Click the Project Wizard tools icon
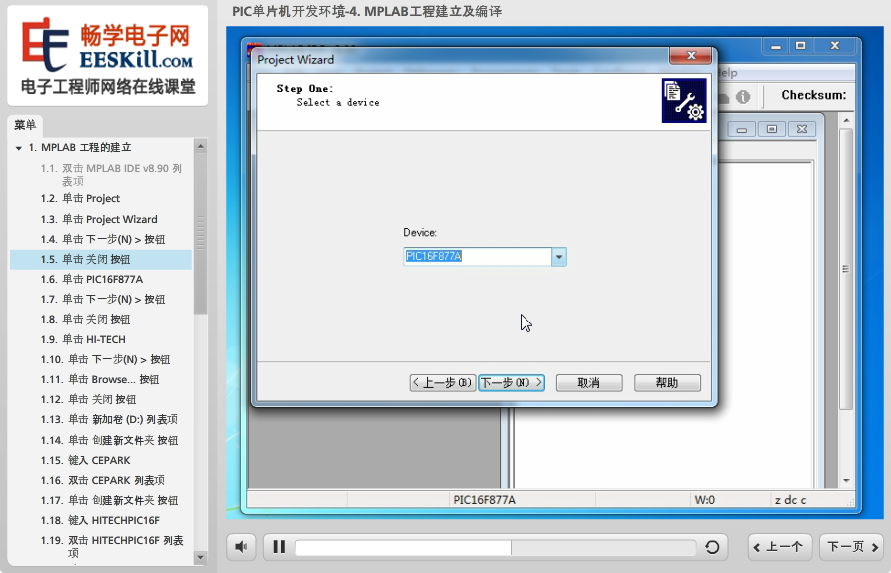The width and height of the screenshot is (891, 573). 684,101
